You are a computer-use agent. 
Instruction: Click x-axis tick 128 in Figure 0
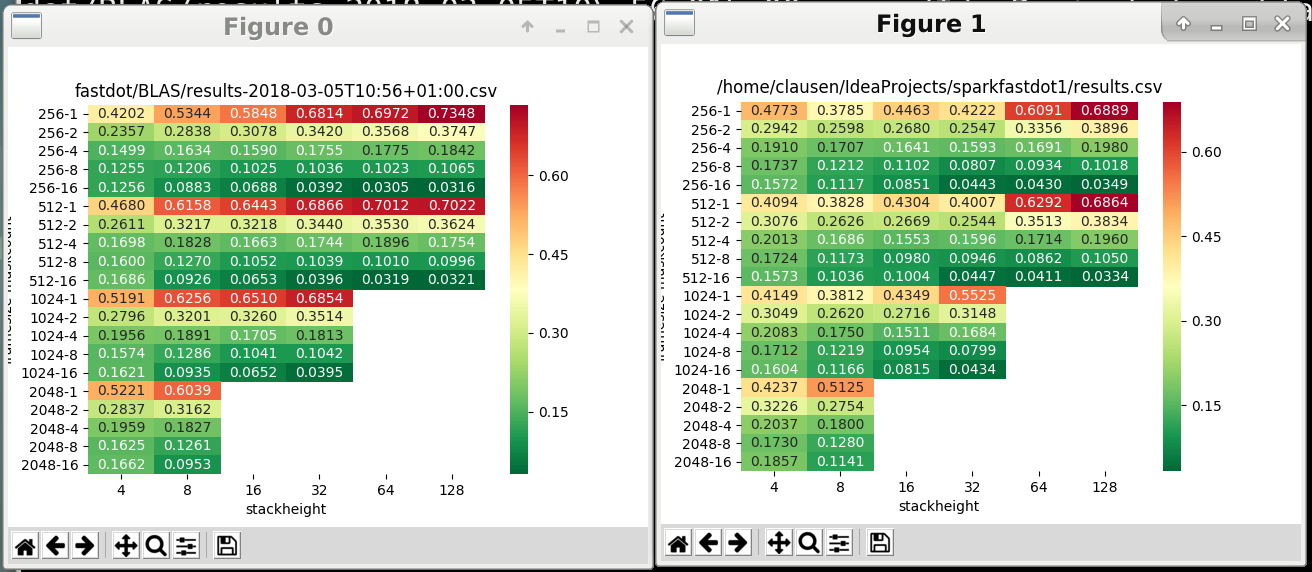coord(451,490)
